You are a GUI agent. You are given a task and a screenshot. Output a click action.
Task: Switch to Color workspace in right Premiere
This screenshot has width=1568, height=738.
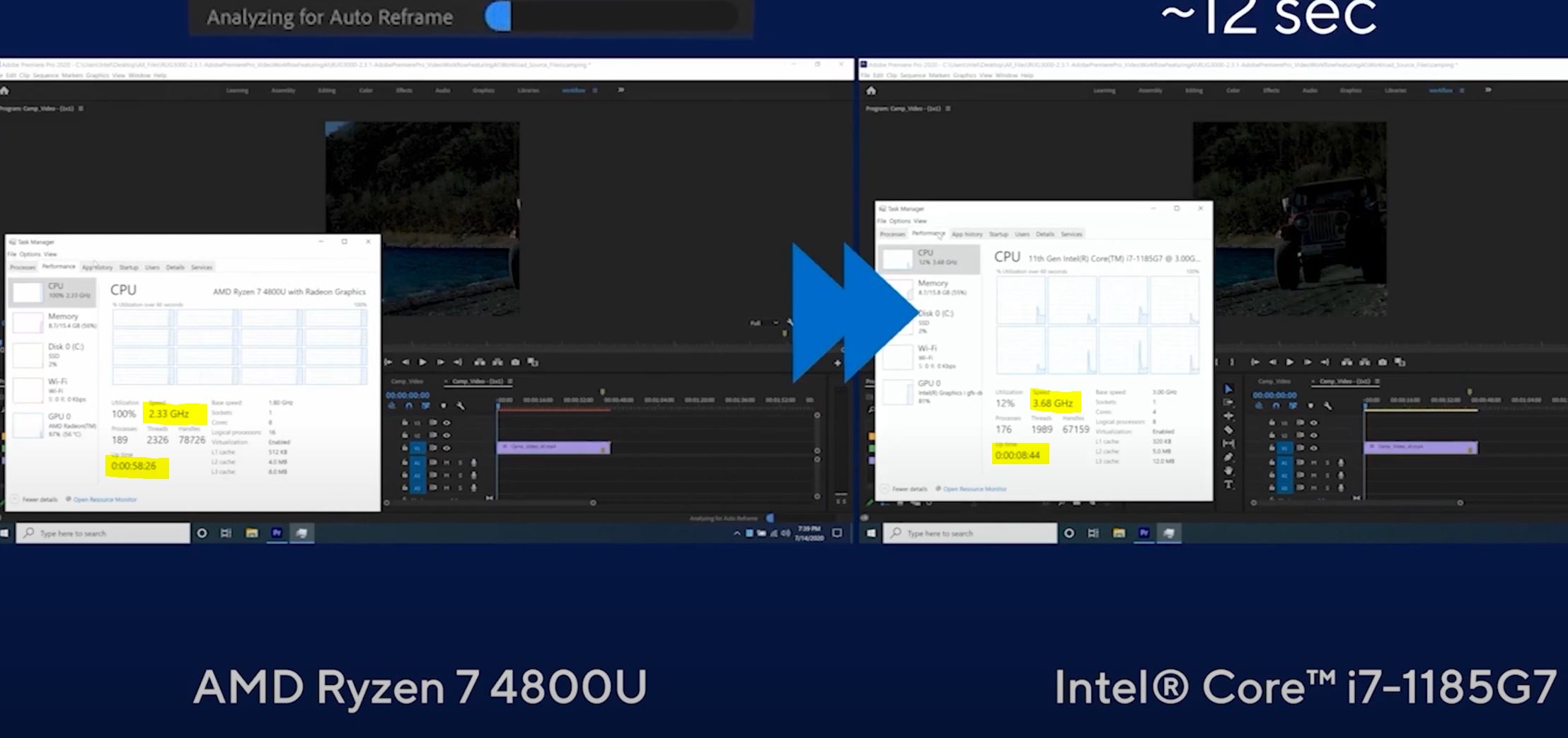click(1233, 91)
